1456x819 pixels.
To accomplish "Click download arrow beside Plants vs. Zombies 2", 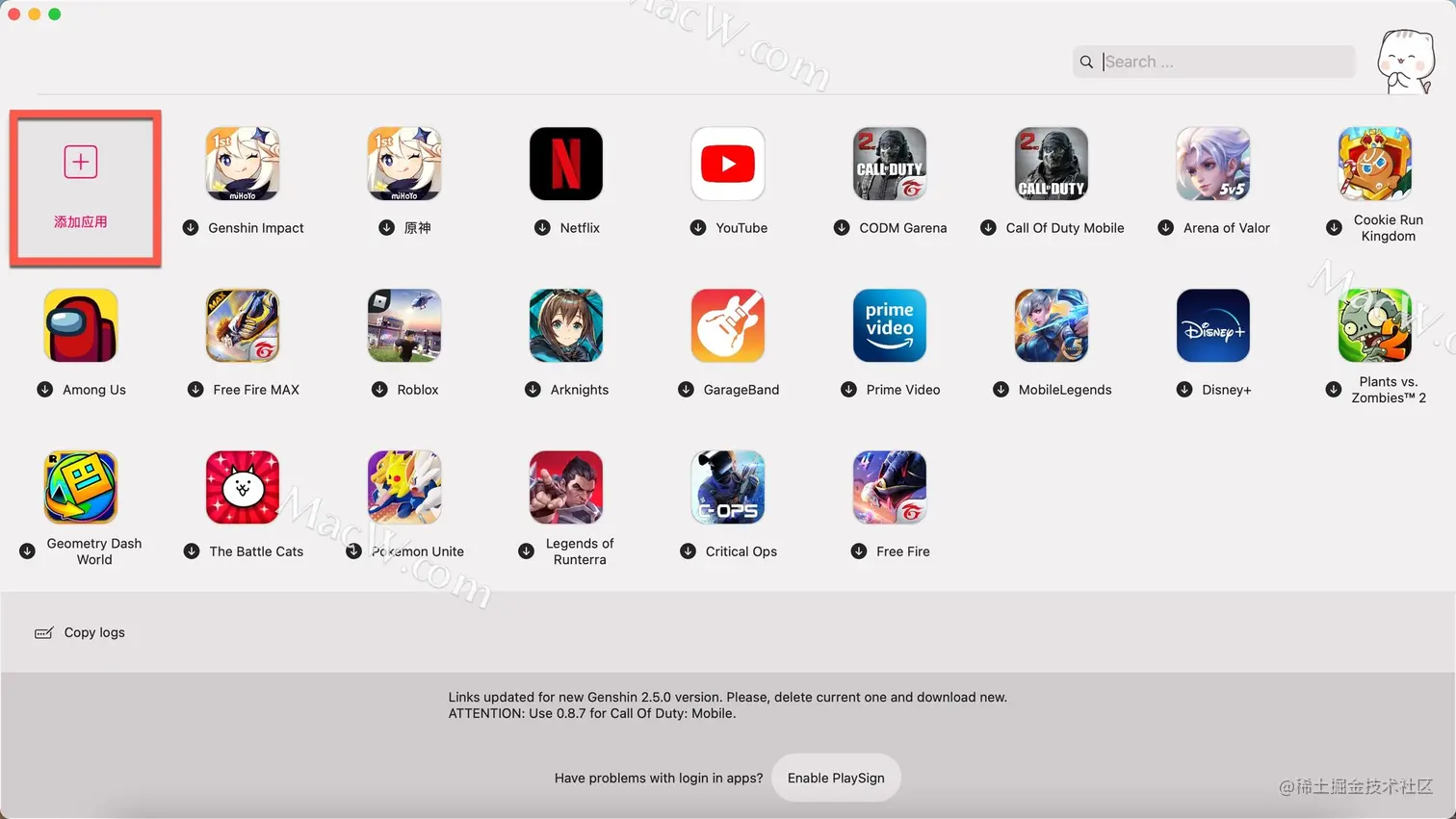I will click(1334, 390).
